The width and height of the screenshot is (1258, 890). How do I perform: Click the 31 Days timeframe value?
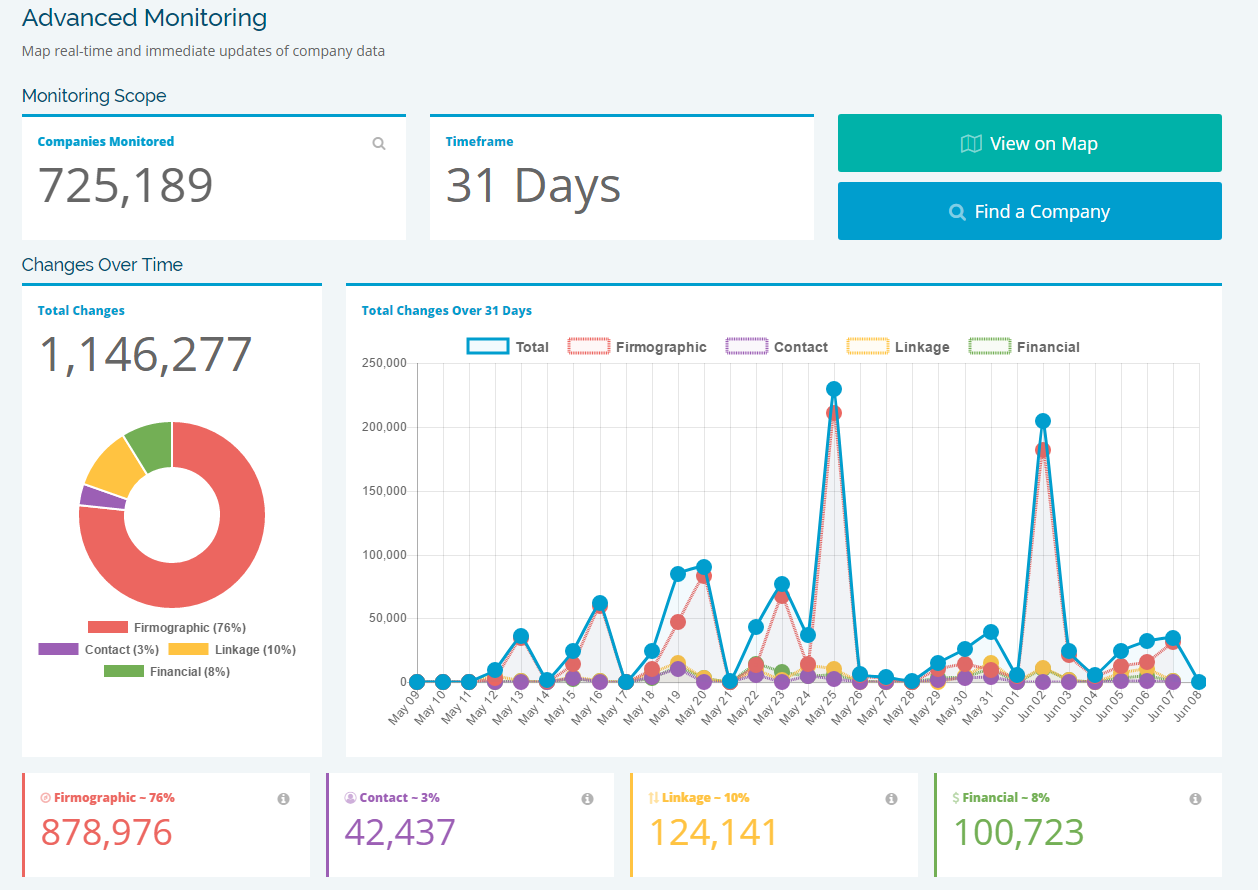tap(533, 186)
